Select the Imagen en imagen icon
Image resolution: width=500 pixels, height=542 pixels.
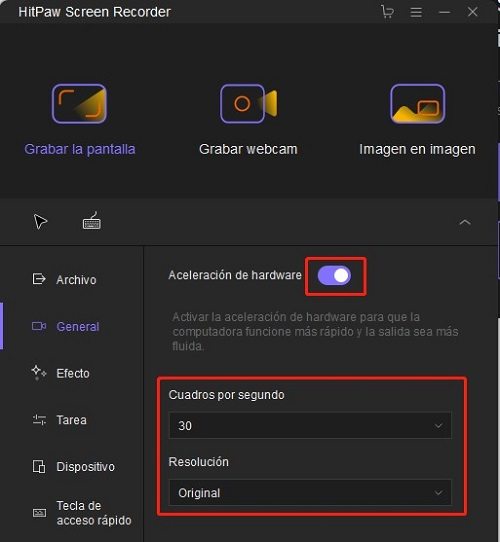point(417,103)
